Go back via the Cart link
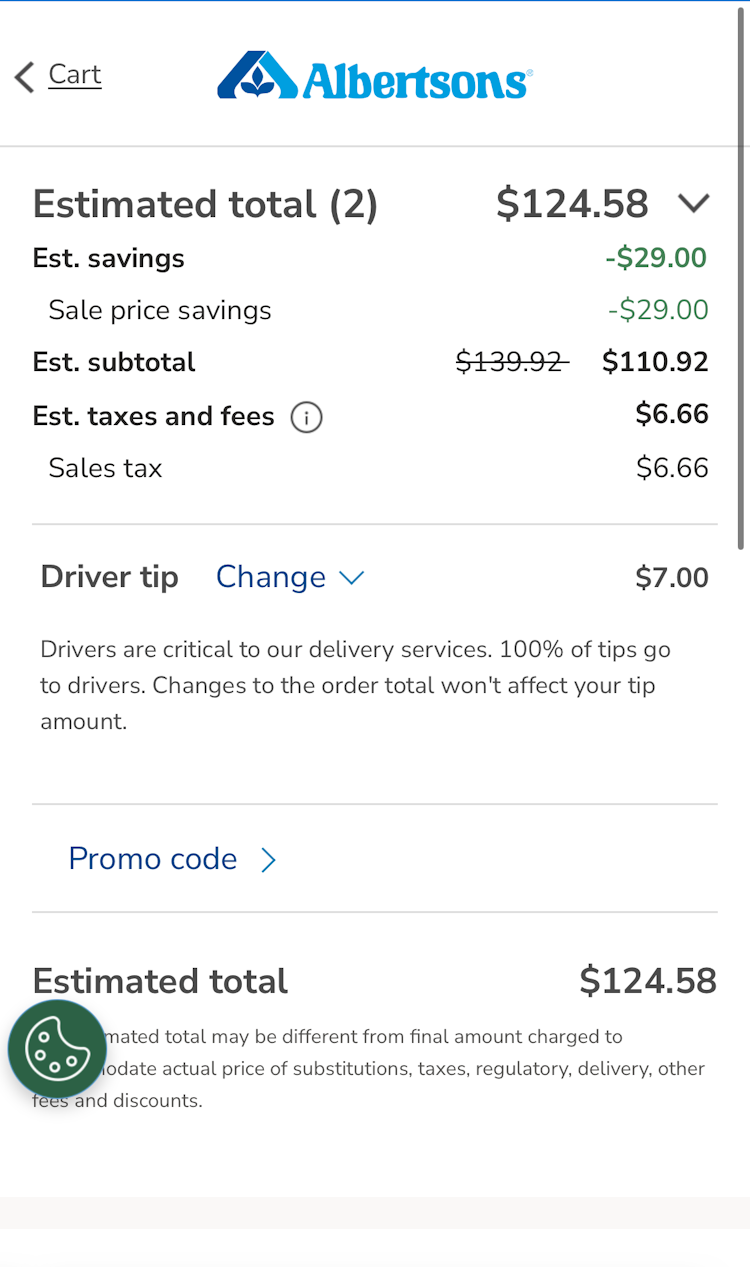The height and width of the screenshot is (1267, 750). coord(75,75)
